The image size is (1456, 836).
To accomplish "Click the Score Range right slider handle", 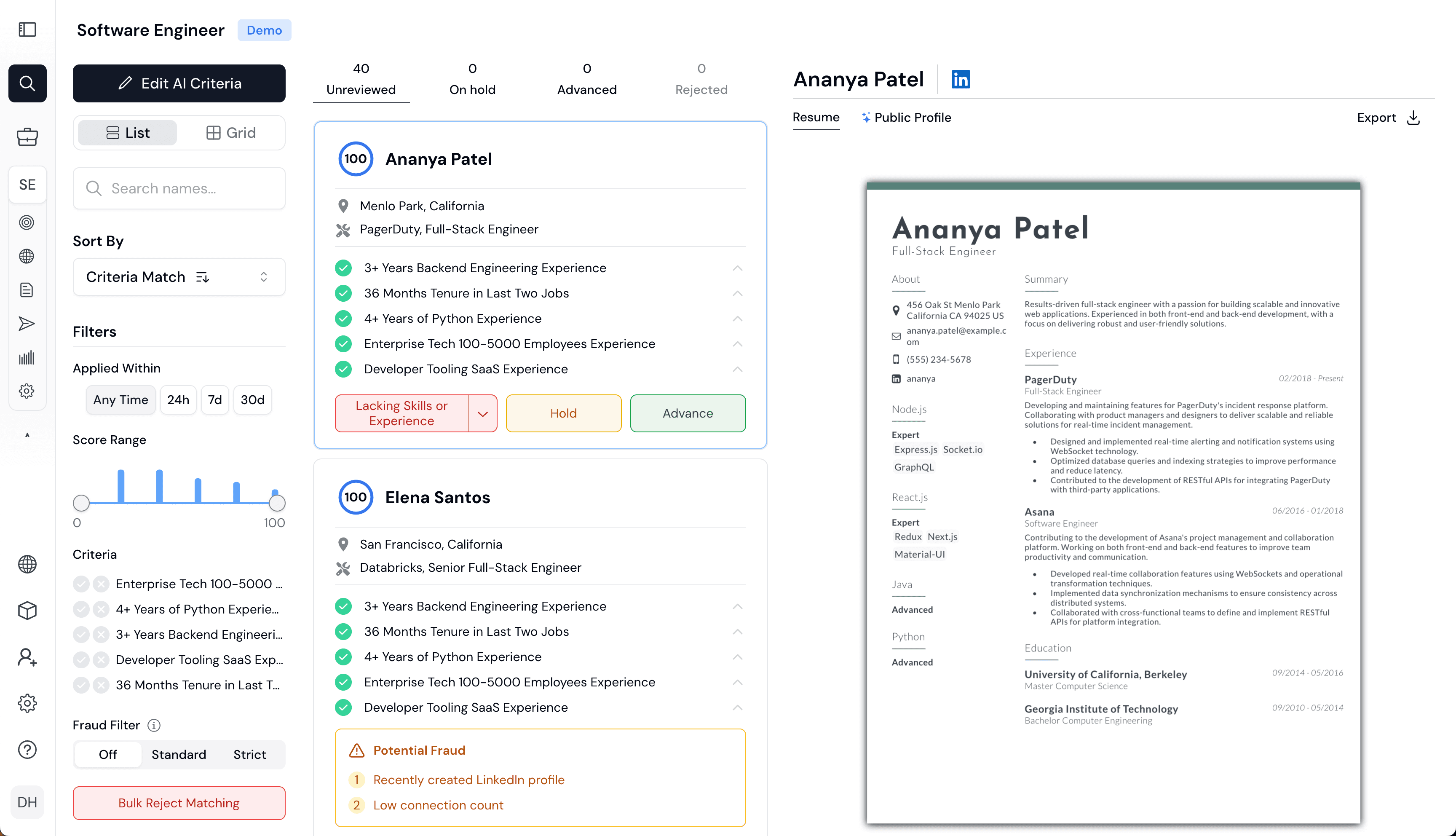I will tap(277, 504).
